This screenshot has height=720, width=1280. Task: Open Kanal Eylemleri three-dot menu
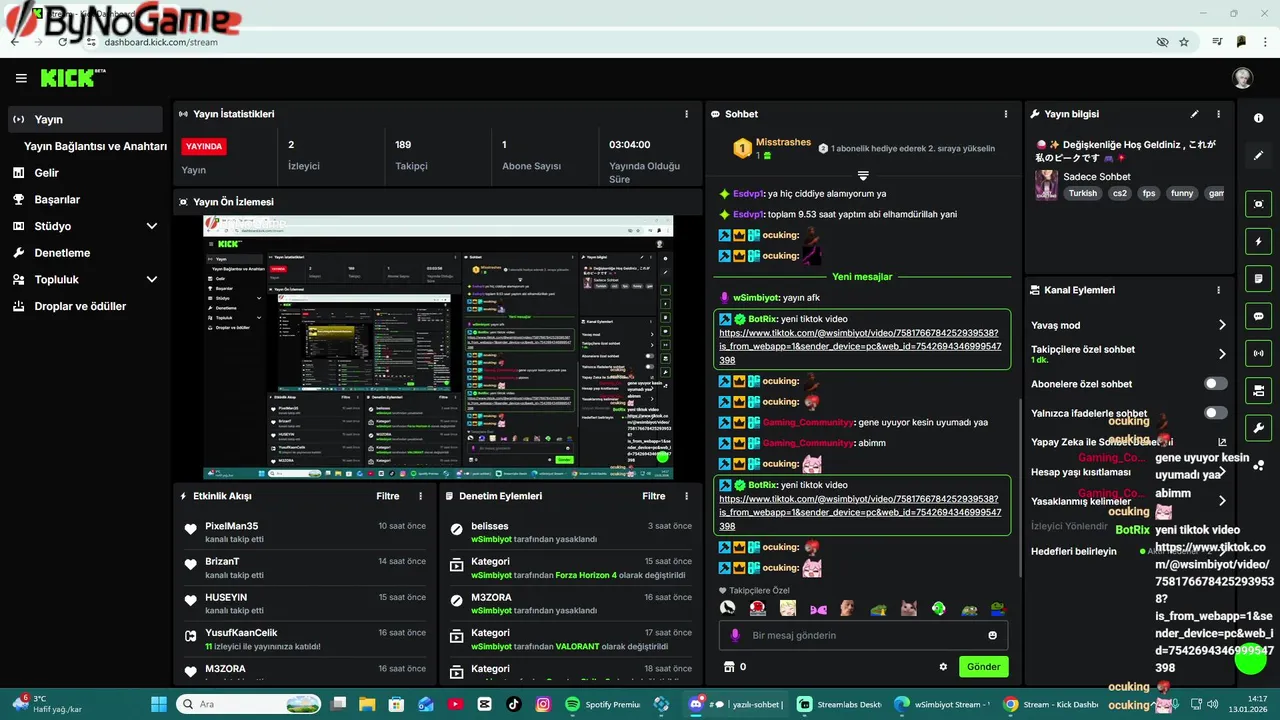pyautogui.click(x=1218, y=290)
